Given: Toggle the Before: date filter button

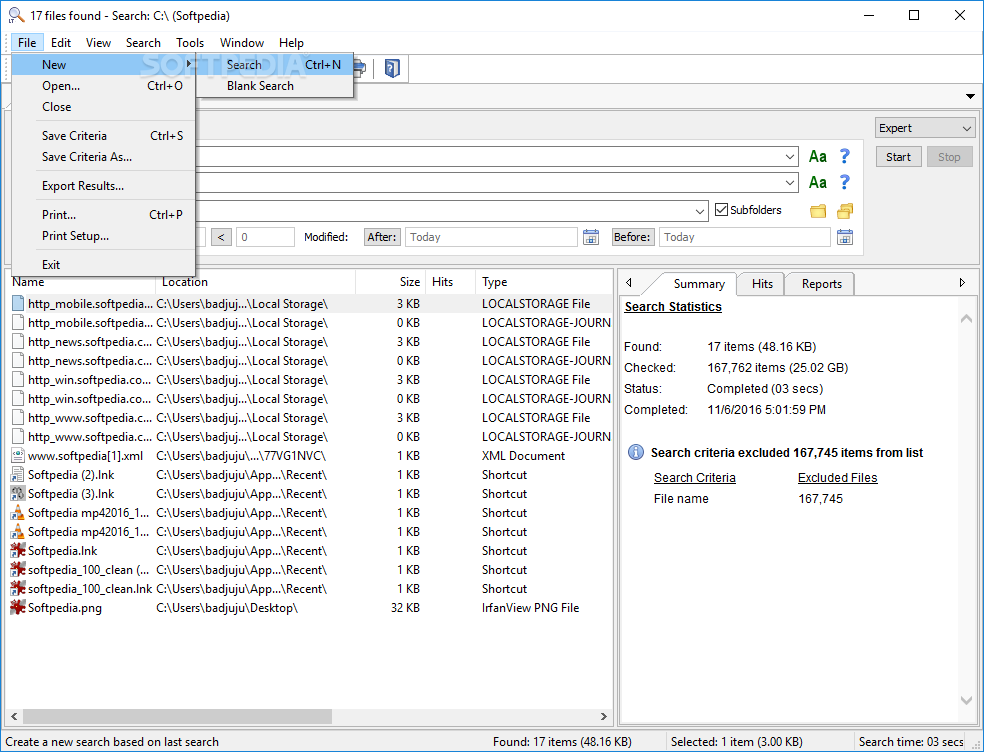Looking at the screenshot, I should click(633, 237).
